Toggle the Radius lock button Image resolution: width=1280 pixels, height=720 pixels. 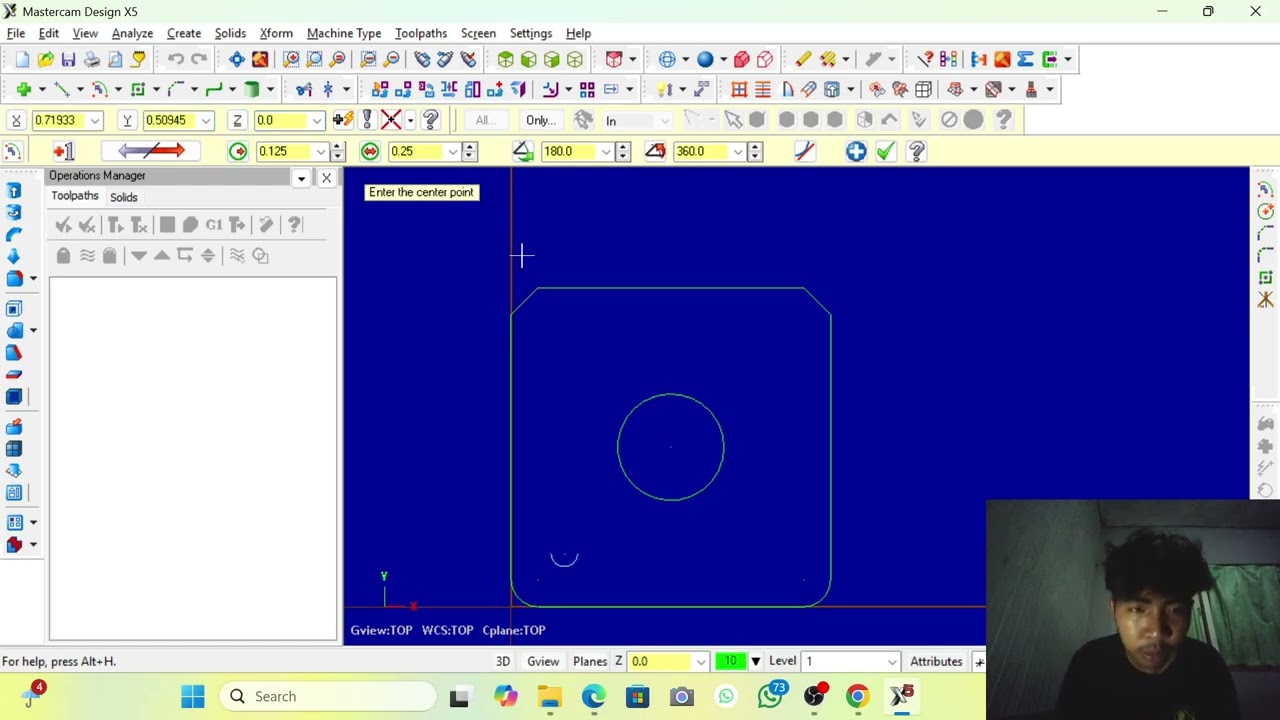pos(238,151)
